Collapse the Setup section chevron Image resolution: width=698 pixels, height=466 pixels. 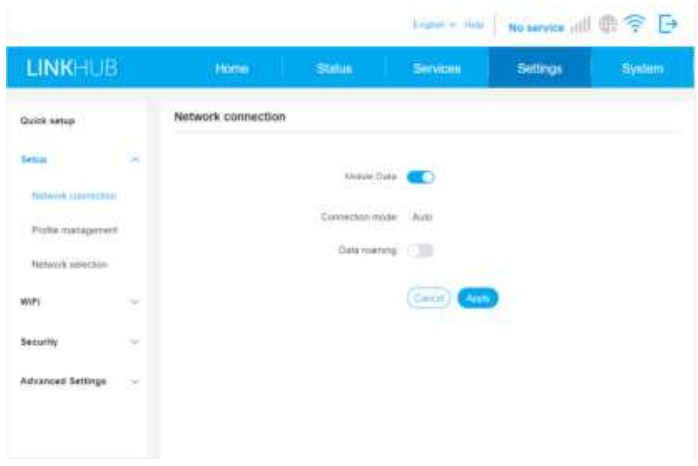(135, 160)
